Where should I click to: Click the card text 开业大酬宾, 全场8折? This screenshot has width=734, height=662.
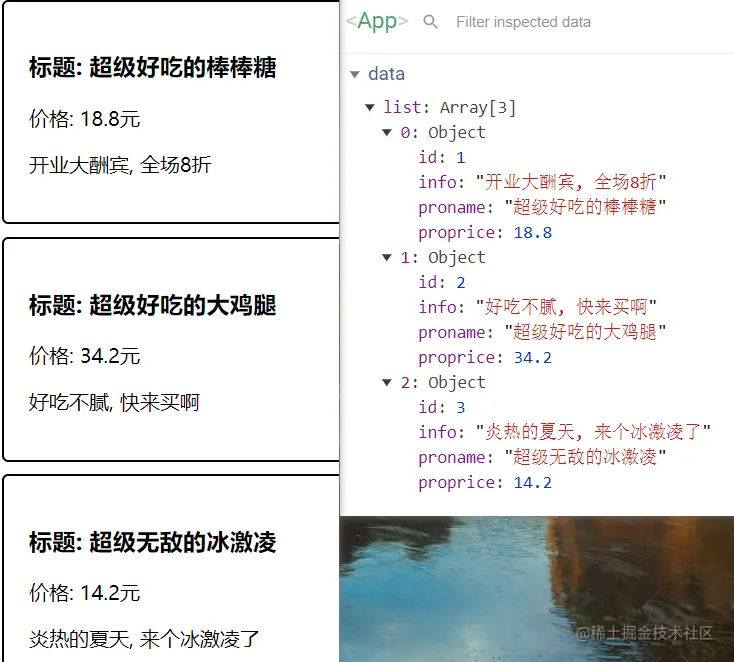120,165
